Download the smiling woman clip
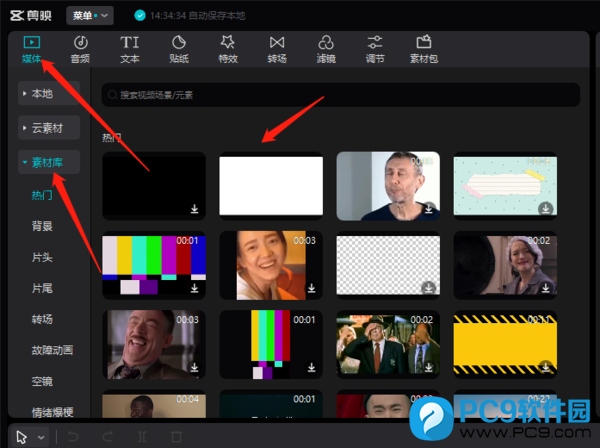 pos(311,288)
